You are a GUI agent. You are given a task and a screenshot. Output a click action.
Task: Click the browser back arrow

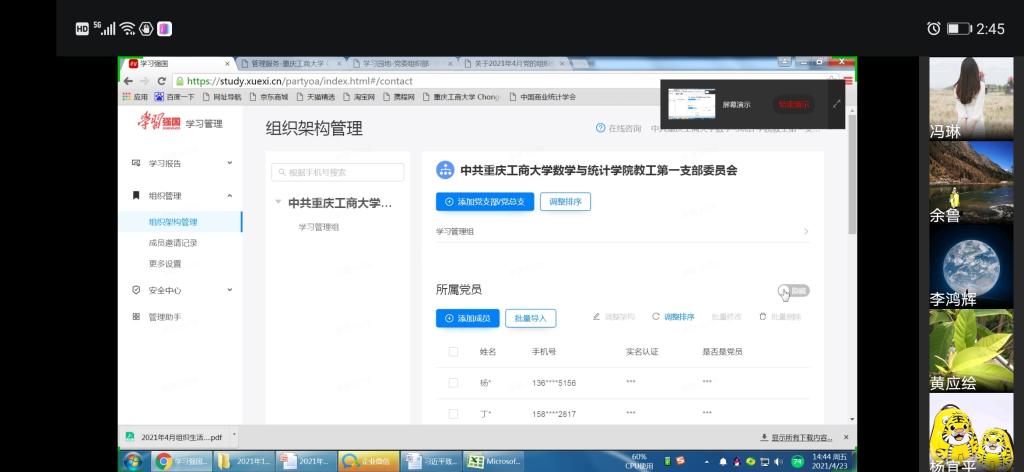pos(128,81)
